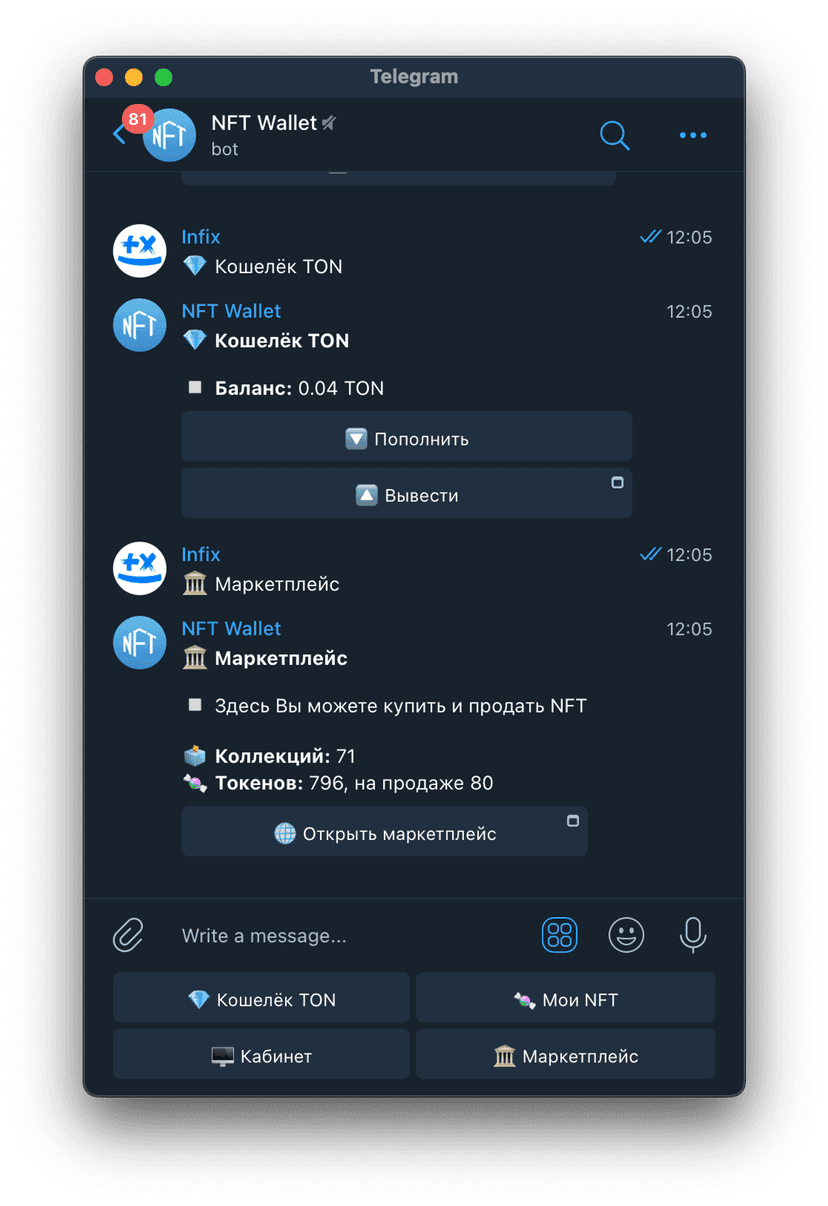
Task: Open Infix sender name on Маркетплейс message
Action: pyautogui.click(x=201, y=554)
